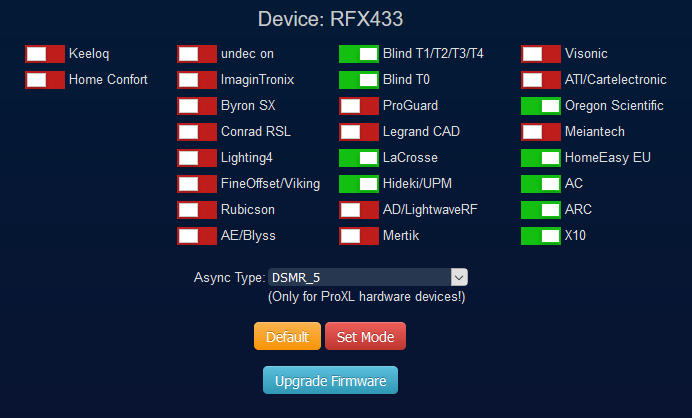Screen dimensions: 692x418
Task: Turn off HomeEasy EU protocol
Action: click(541, 158)
